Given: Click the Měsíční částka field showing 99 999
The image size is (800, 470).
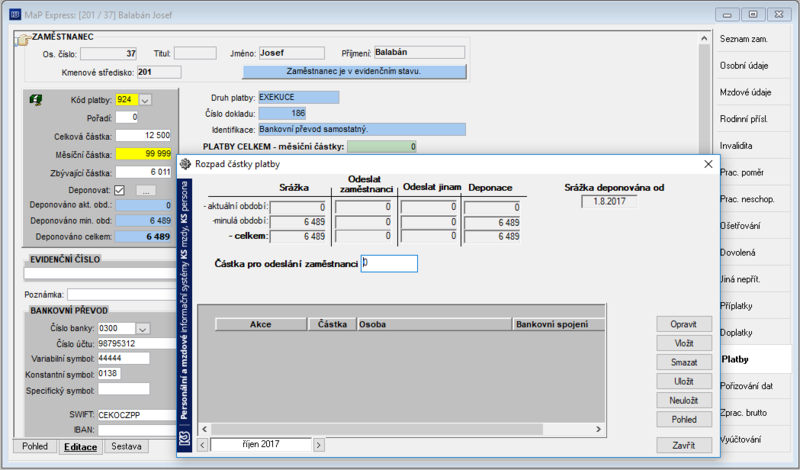Looking at the screenshot, I should point(143,154).
